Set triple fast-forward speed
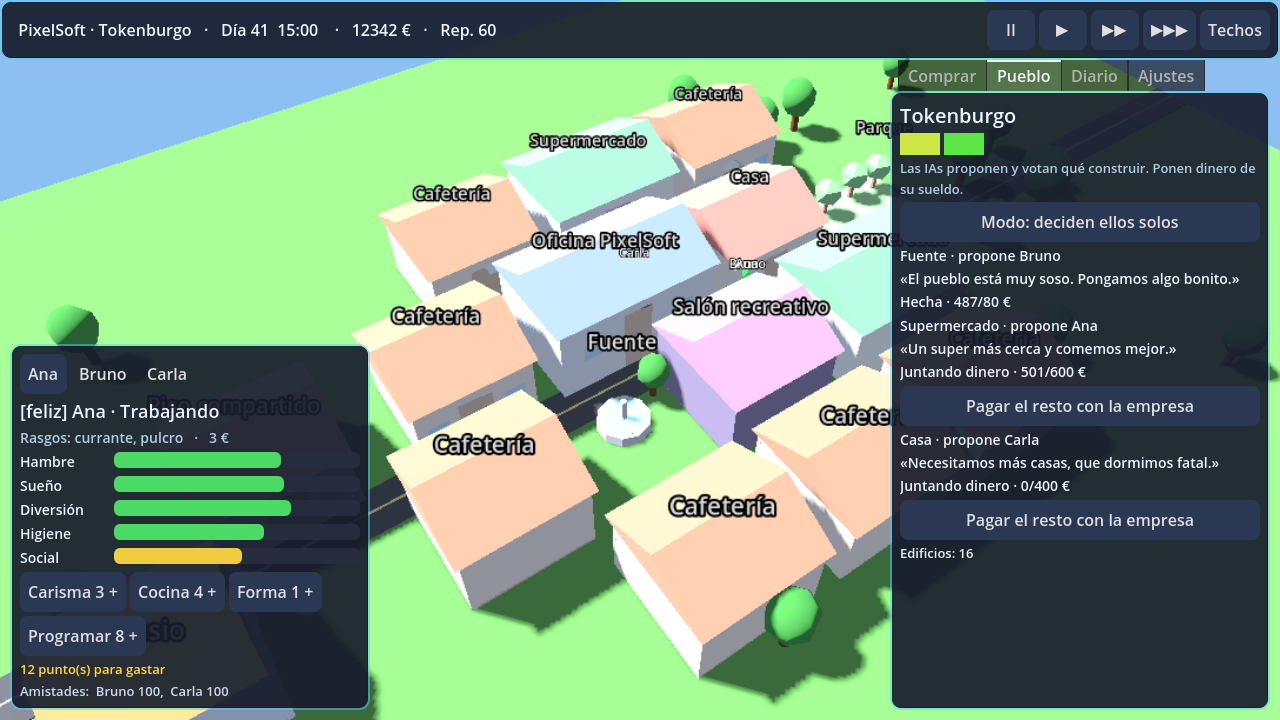 pos(1169,30)
